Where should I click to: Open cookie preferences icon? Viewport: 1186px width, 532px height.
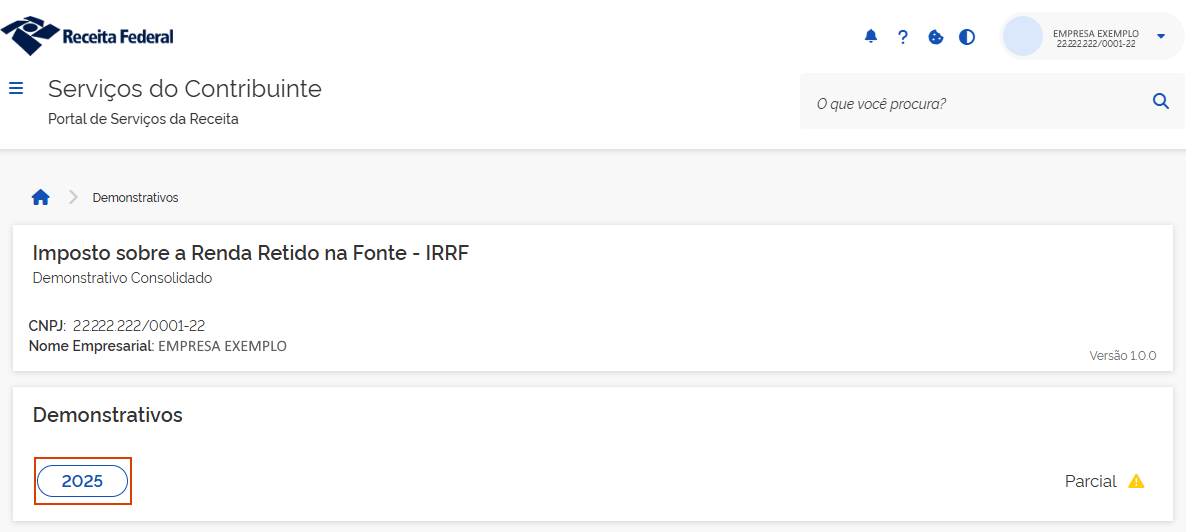pyautogui.click(x=936, y=37)
